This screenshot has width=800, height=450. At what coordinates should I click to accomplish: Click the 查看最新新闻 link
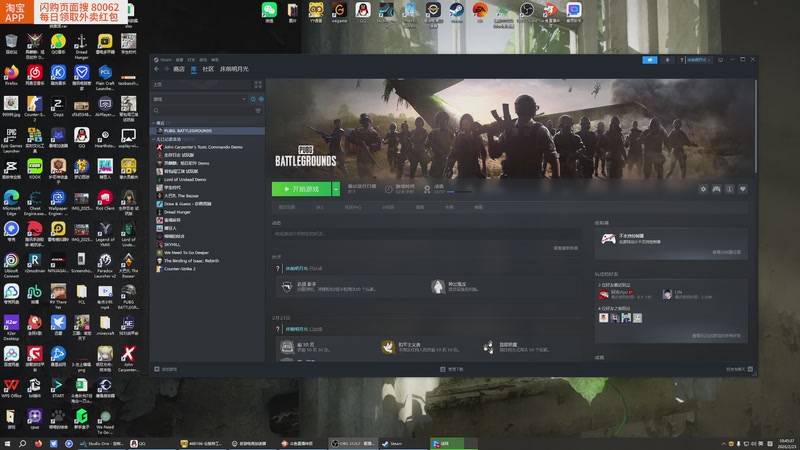[566, 248]
